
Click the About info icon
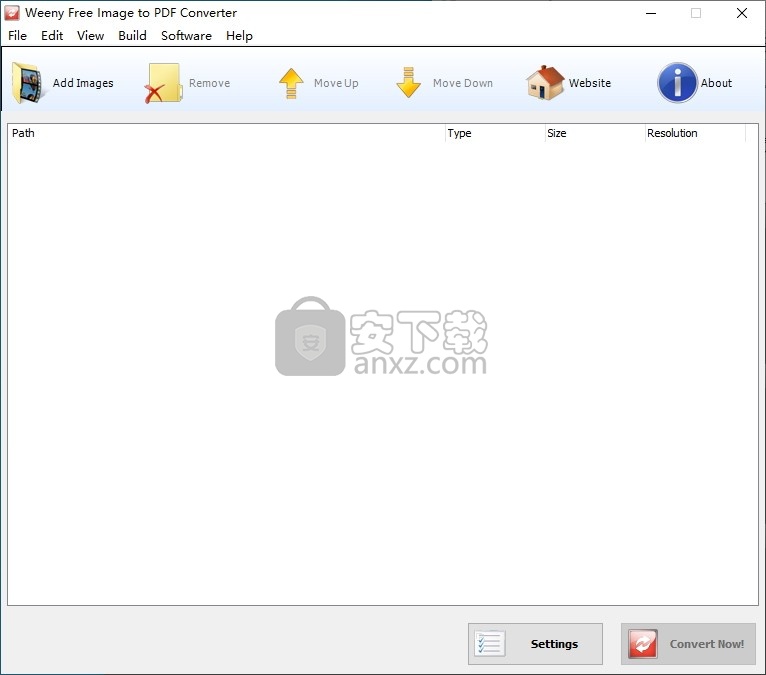pyautogui.click(x=677, y=83)
